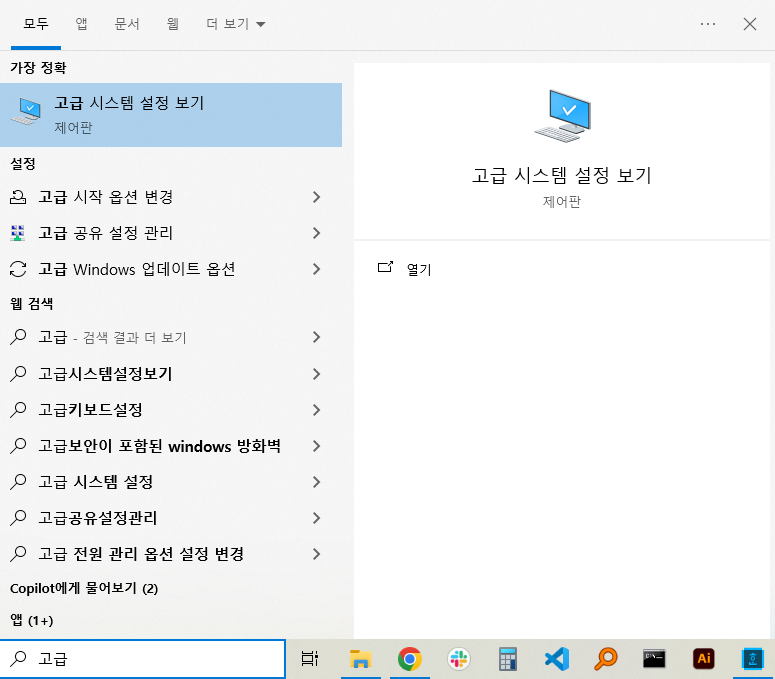Open Google Chrome from the taskbar

coord(410,659)
